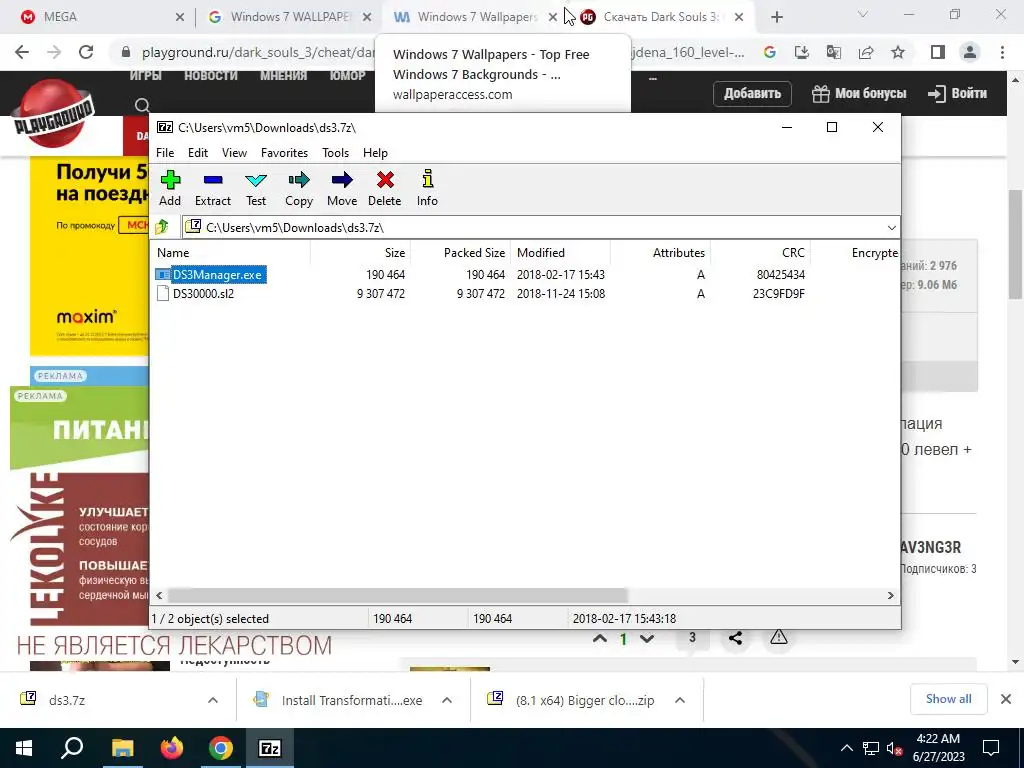Bookmark this page with the star icon
Viewport: 1024px width, 768px height.
pyautogui.click(x=899, y=52)
